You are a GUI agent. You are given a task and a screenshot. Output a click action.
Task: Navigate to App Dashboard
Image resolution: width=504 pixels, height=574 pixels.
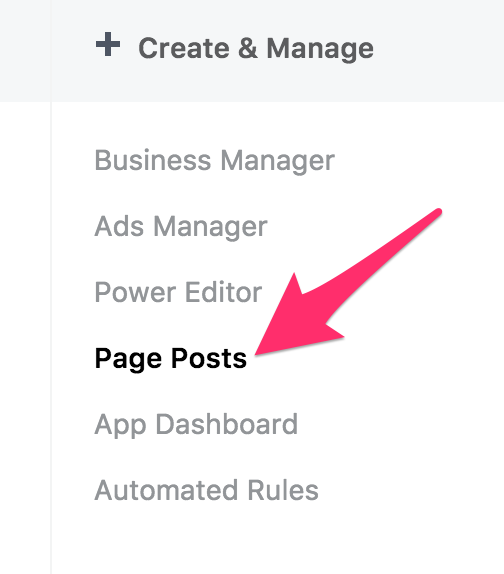click(x=196, y=424)
